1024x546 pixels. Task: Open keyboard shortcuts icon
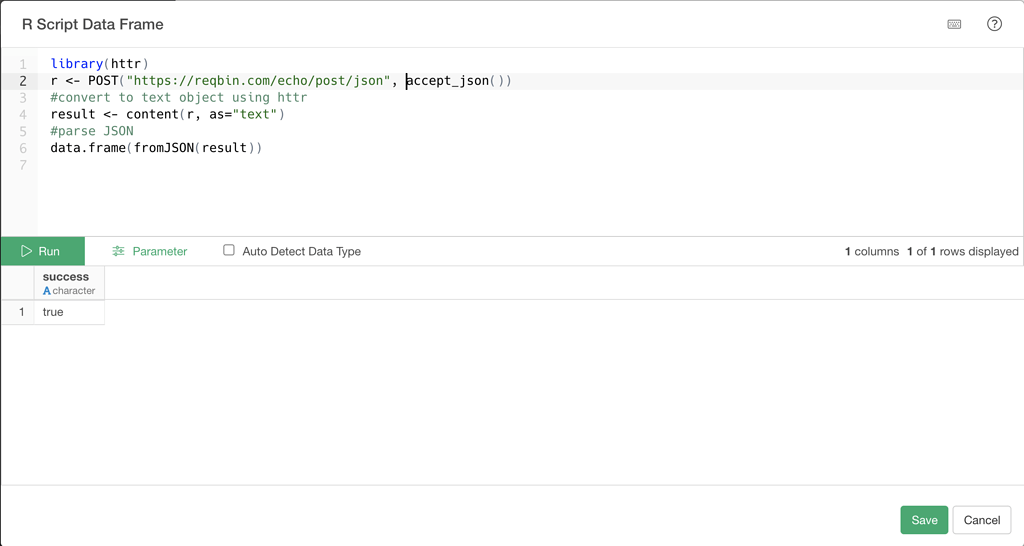pos(954,24)
